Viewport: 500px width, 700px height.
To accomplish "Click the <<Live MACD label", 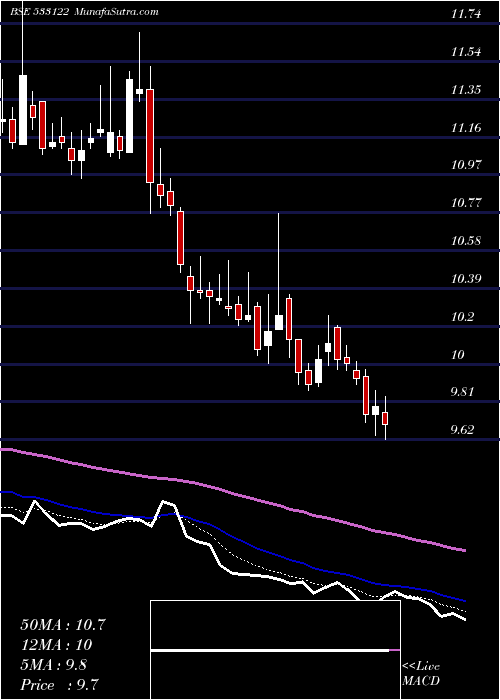I will click(x=421, y=674).
